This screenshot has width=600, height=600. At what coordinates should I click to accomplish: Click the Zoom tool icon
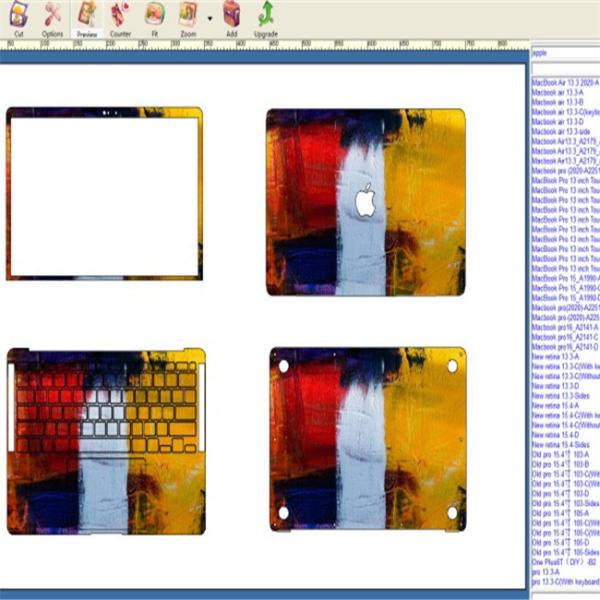click(188, 15)
